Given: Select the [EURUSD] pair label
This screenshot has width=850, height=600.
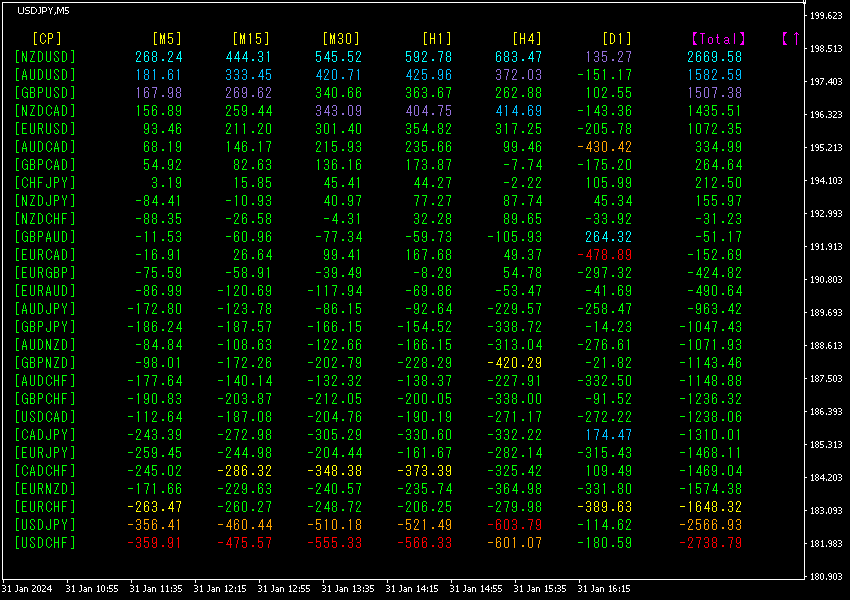Looking at the screenshot, I should pyautogui.click(x=45, y=129).
